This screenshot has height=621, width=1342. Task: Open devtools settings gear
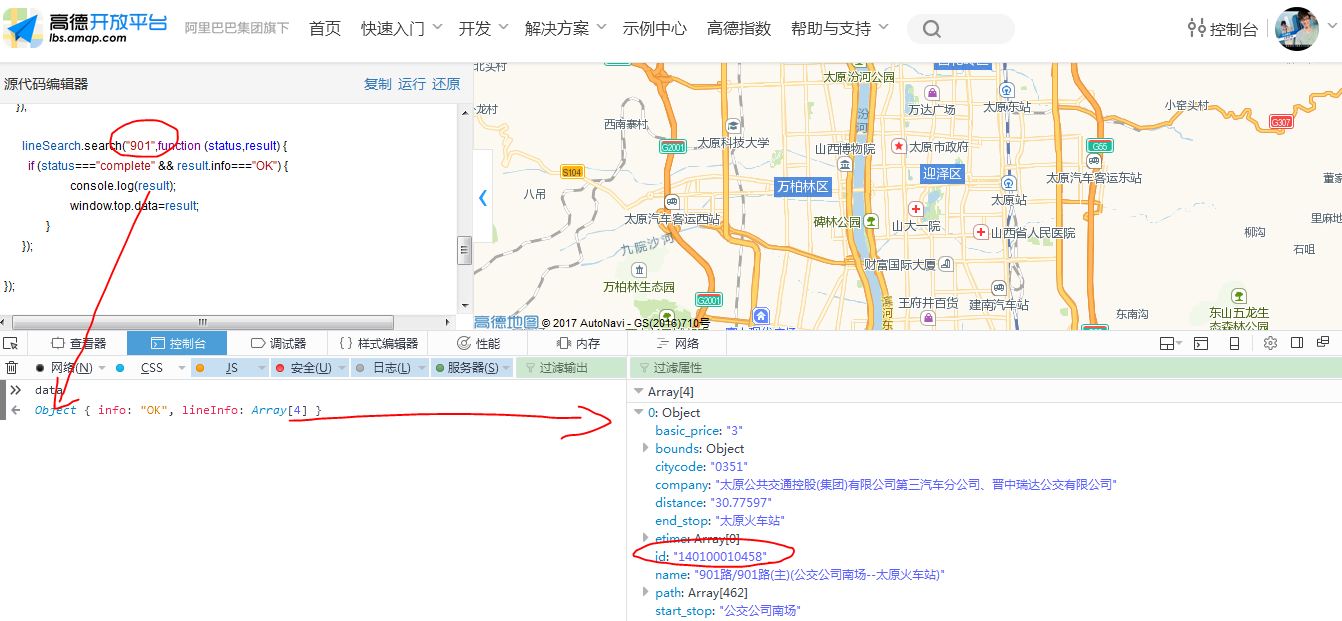[x=1270, y=343]
